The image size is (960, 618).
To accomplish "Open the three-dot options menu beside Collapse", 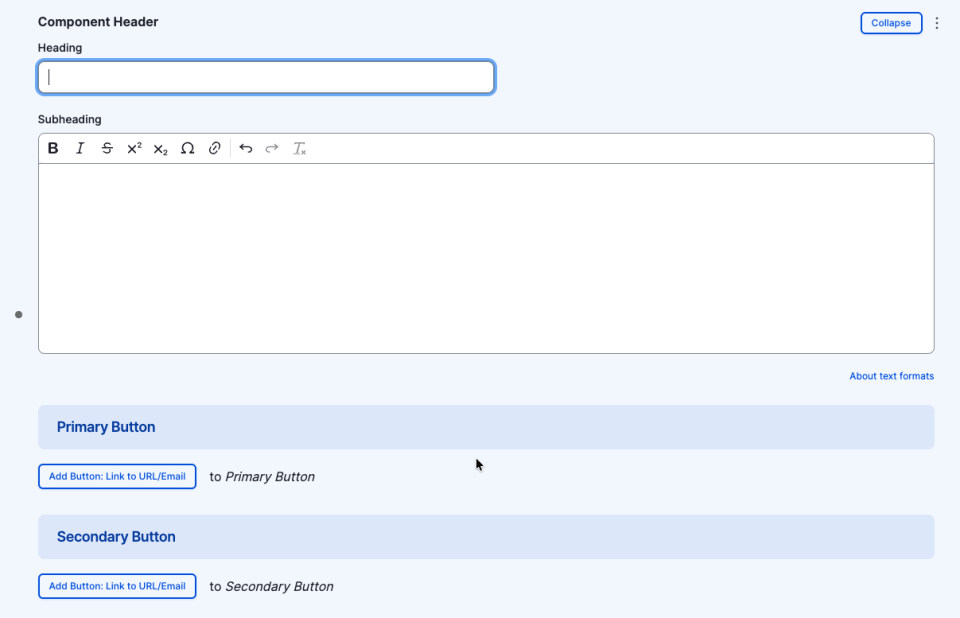I will (937, 23).
